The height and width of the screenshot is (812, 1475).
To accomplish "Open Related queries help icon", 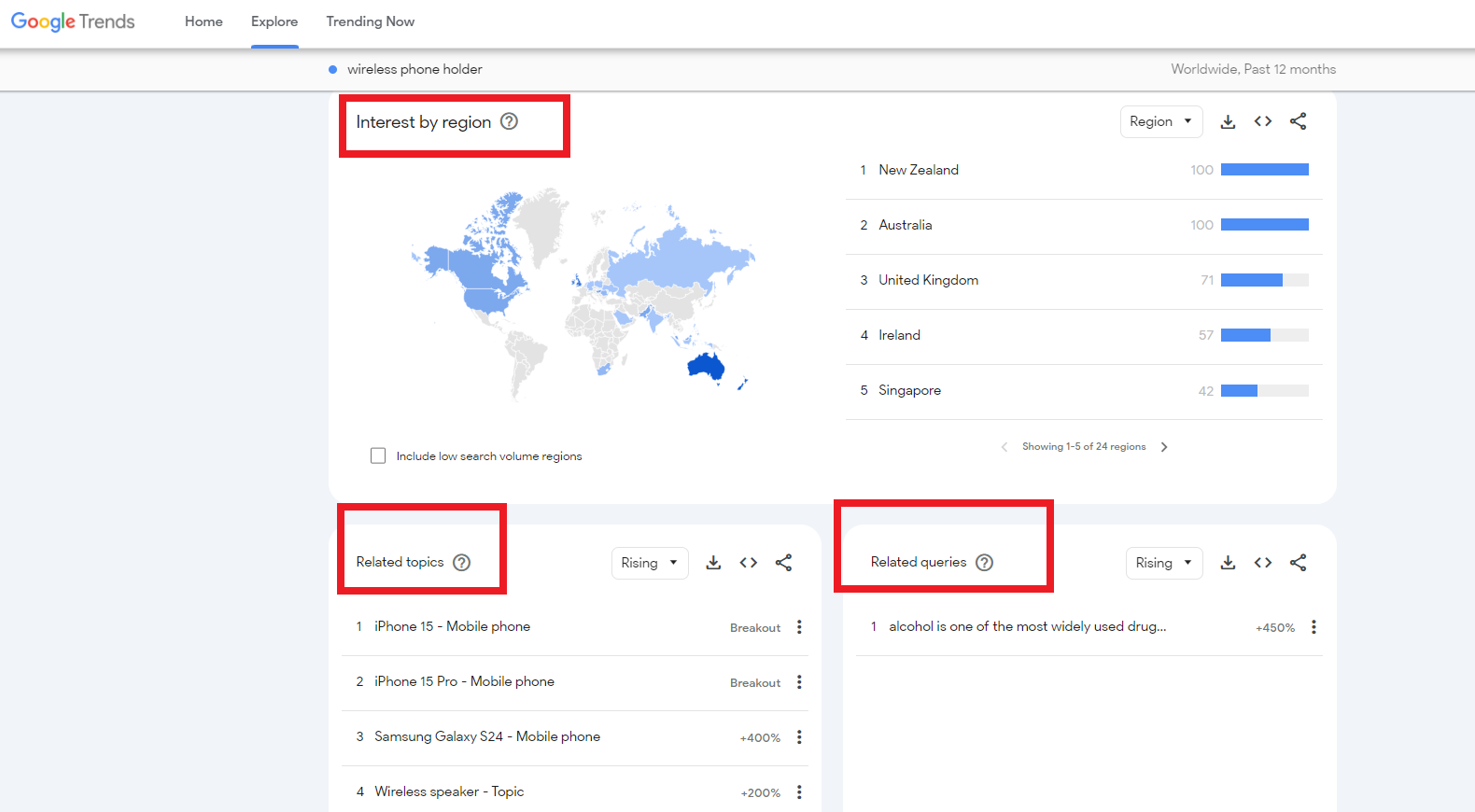I will click(x=985, y=562).
